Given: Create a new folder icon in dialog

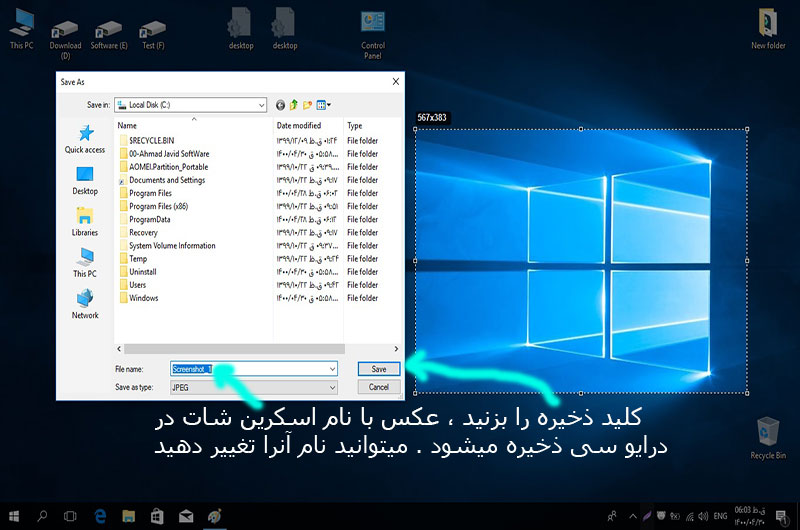Looking at the screenshot, I should [307, 105].
